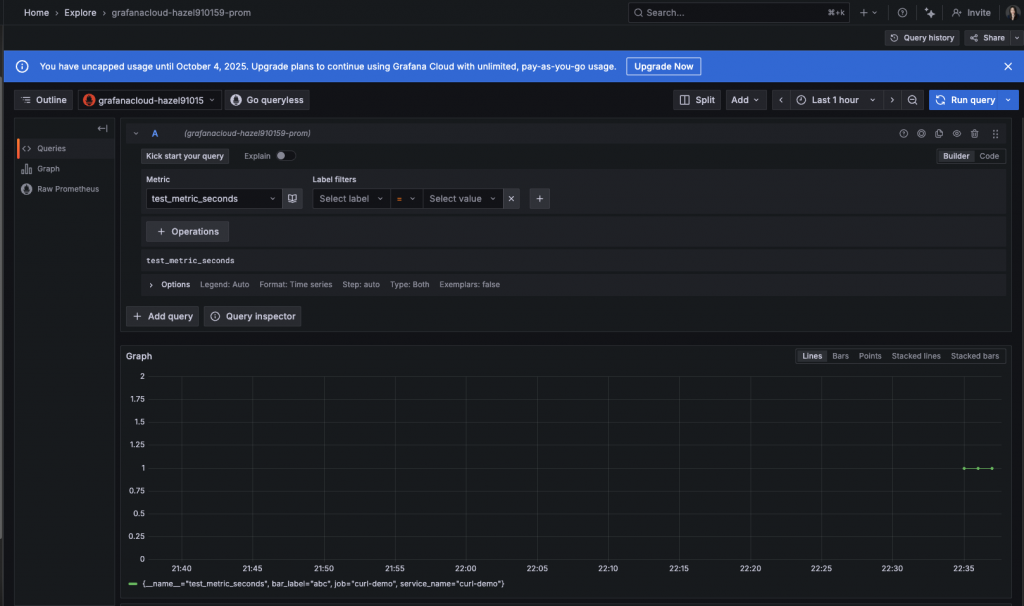The width and height of the screenshot is (1024, 606).
Task: Click the Share button
Action: (x=987, y=38)
